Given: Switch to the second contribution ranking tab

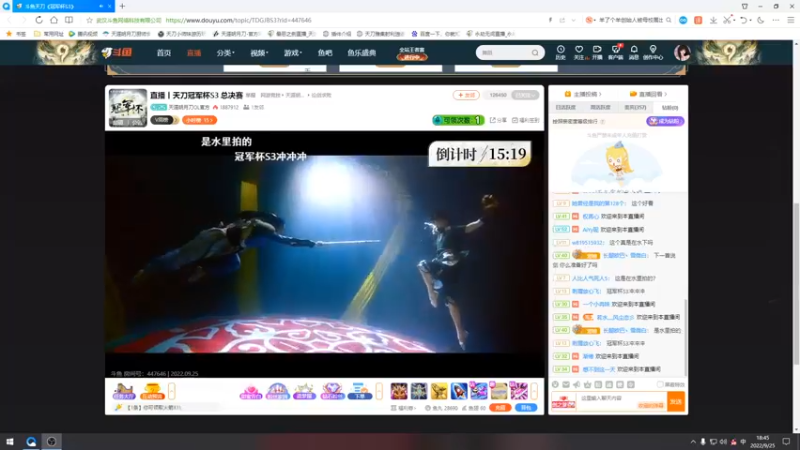Looking at the screenshot, I should pos(600,107).
